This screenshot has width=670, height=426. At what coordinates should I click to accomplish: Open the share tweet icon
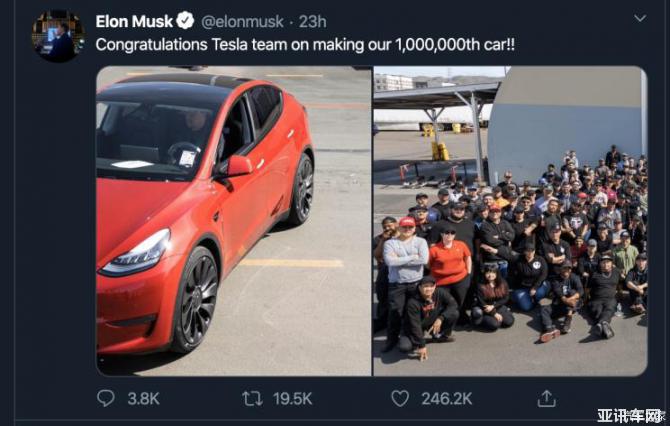tap(546, 398)
